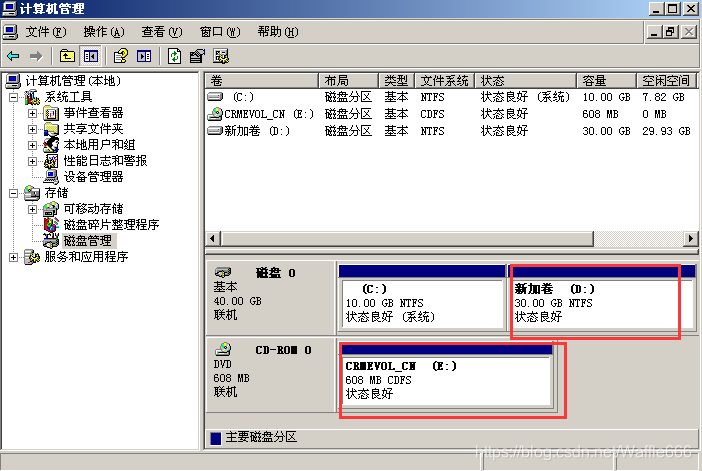Click the Refresh toolbar icon
The image size is (702, 471).
[174, 56]
